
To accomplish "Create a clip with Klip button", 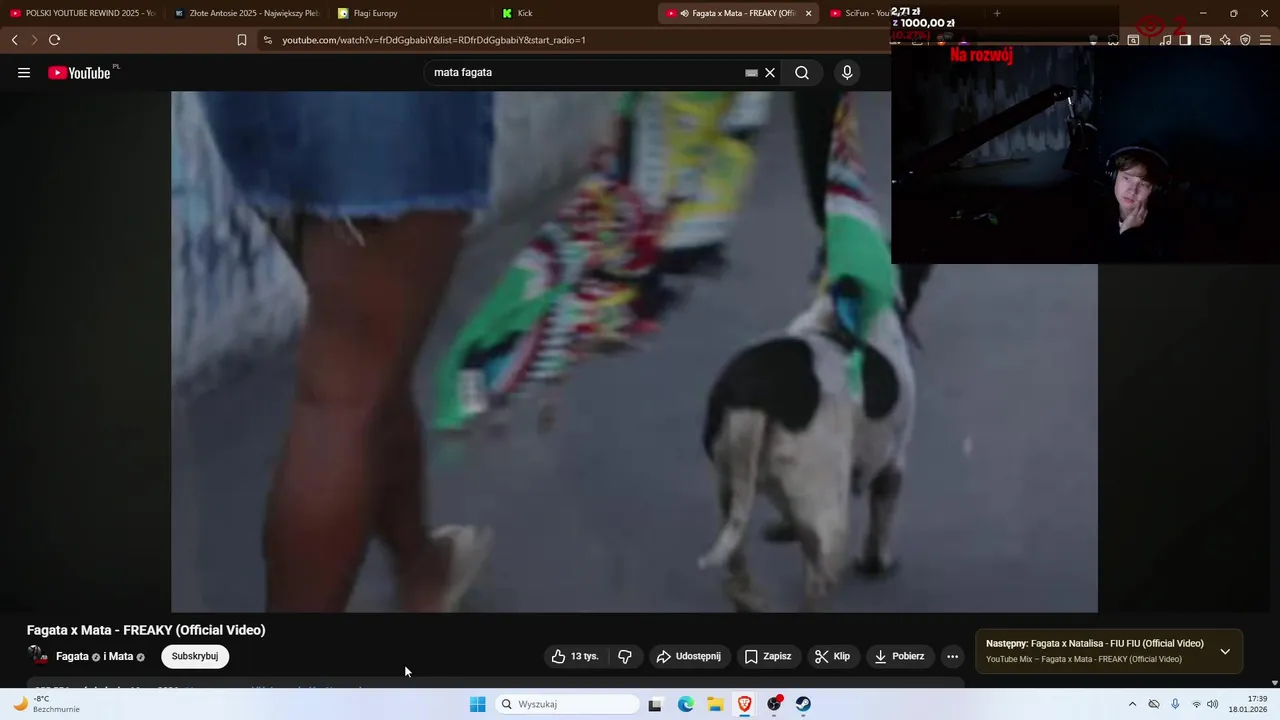I will click(x=832, y=656).
